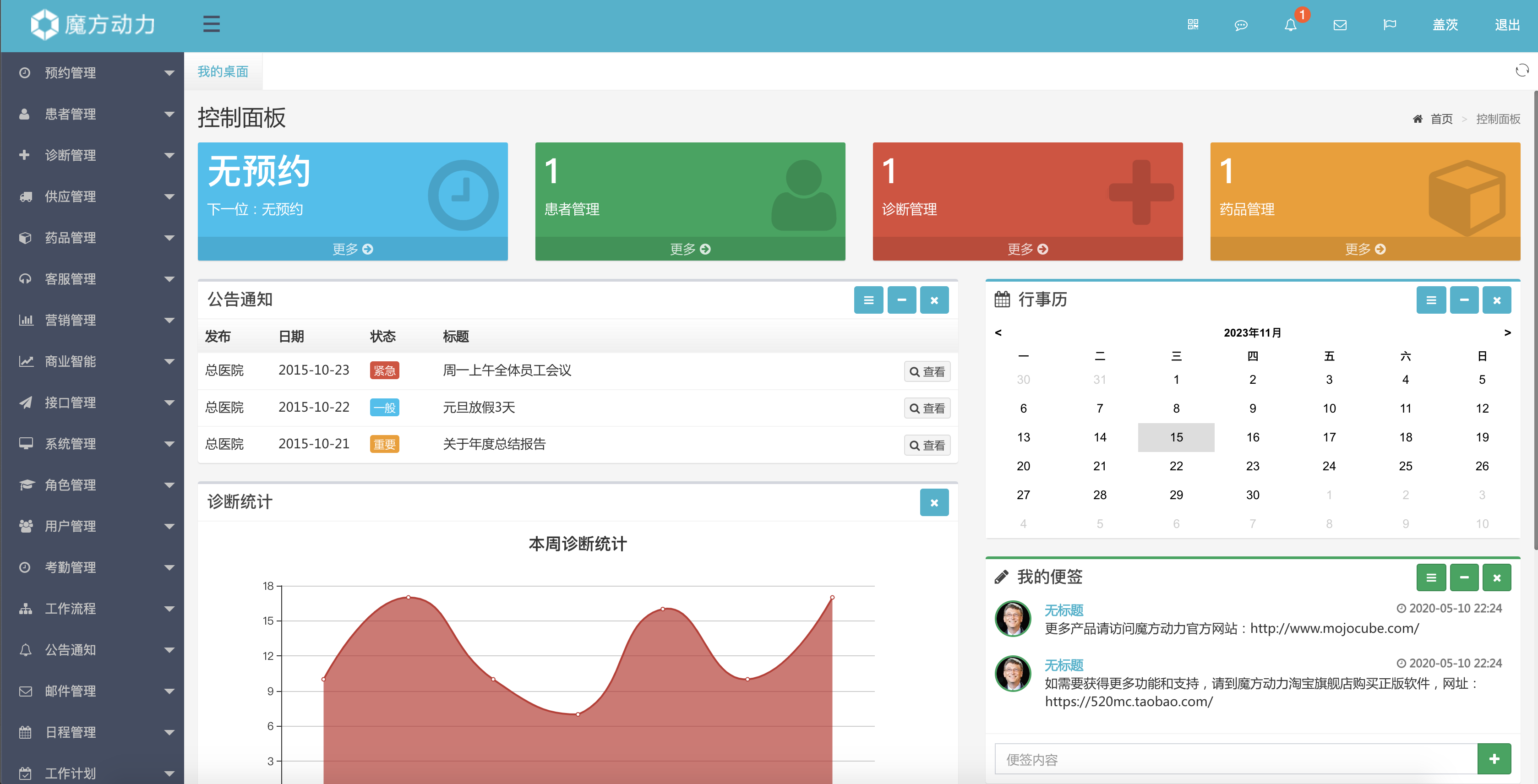Open the notification bell with badge
Screen dimensions: 1538x784
[x=1291, y=25]
